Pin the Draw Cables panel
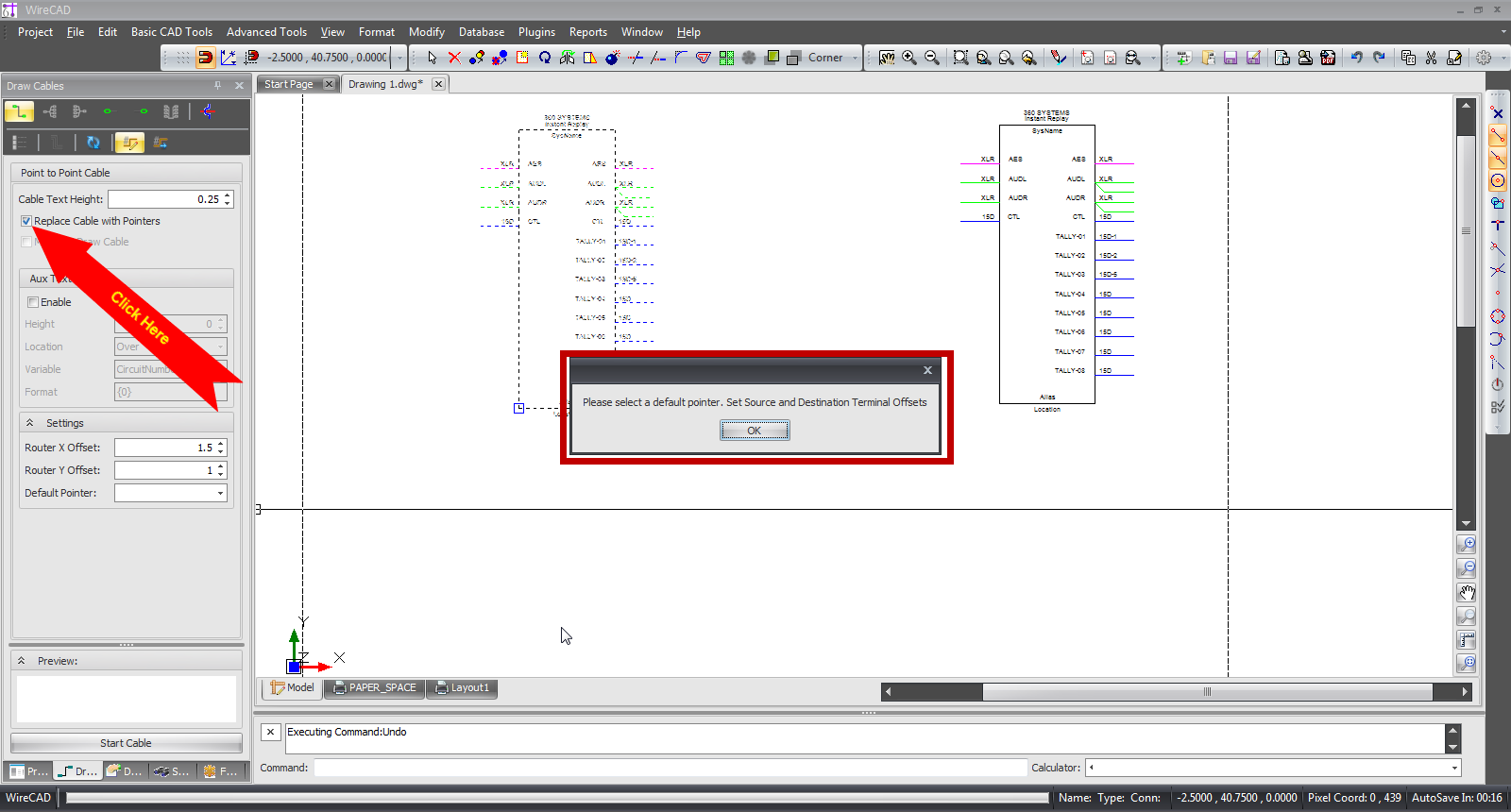The height and width of the screenshot is (812, 1511). tap(217, 86)
